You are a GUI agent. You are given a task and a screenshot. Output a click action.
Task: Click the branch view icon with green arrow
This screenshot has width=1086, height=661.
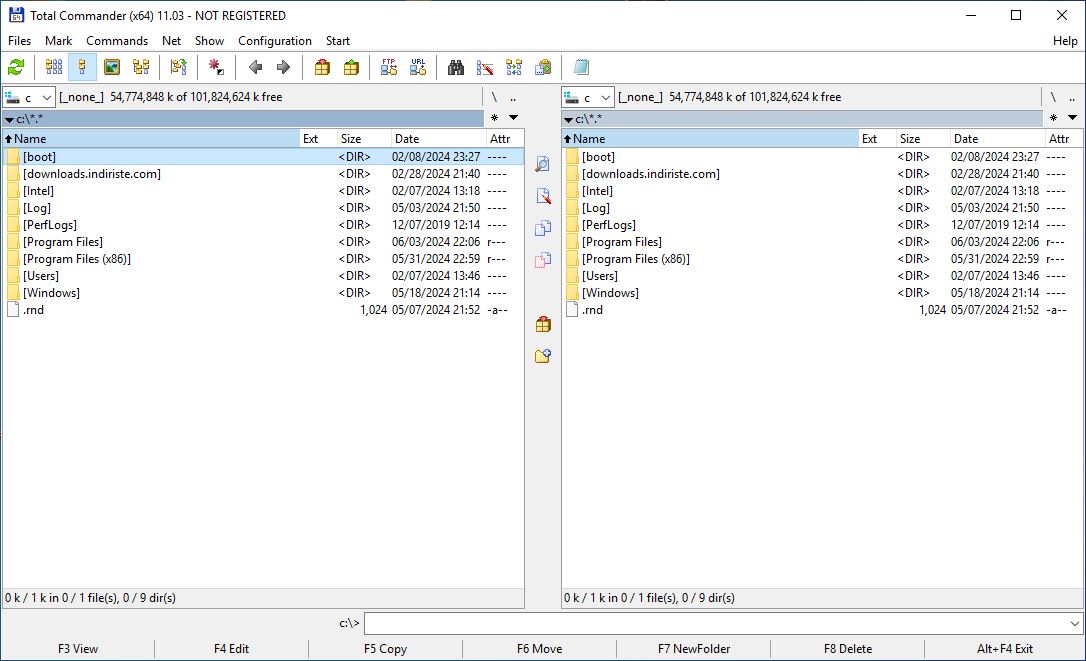(179, 67)
